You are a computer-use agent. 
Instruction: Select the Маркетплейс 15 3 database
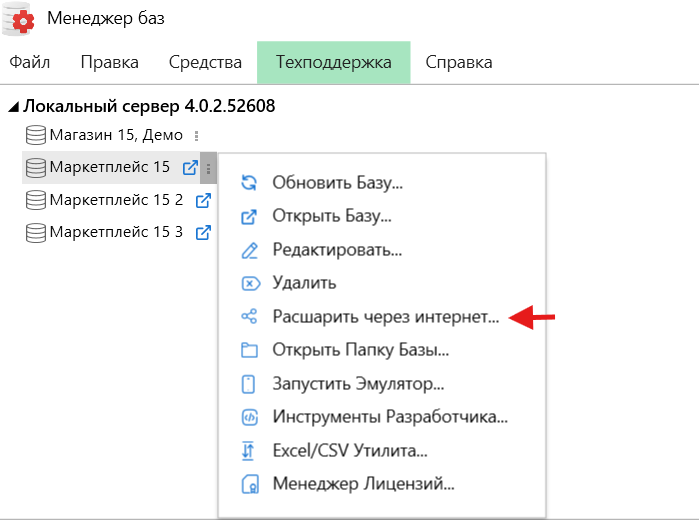(116, 232)
